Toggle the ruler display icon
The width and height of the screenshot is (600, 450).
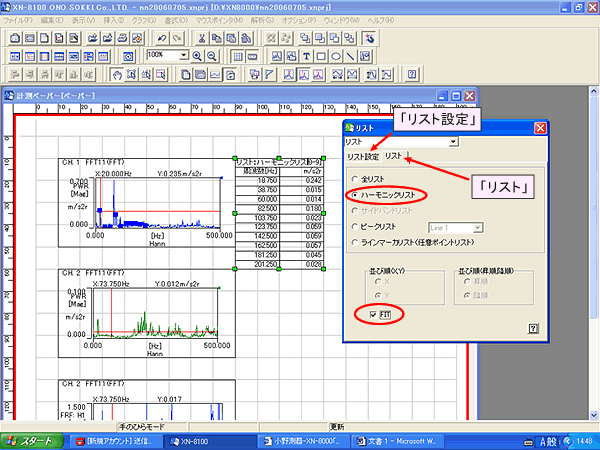[x=253, y=57]
